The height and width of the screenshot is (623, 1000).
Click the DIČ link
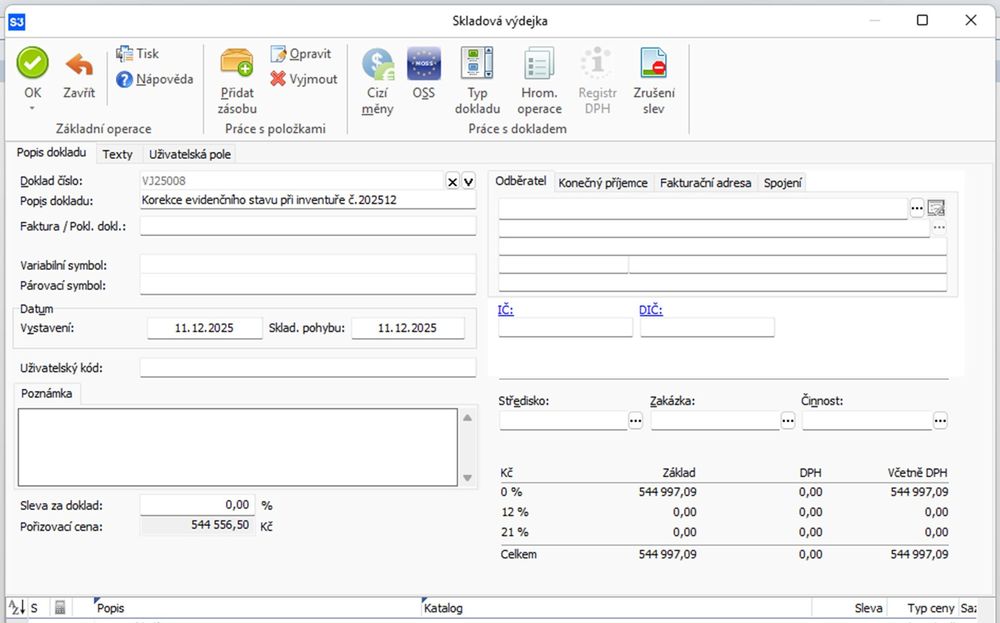point(650,310)
